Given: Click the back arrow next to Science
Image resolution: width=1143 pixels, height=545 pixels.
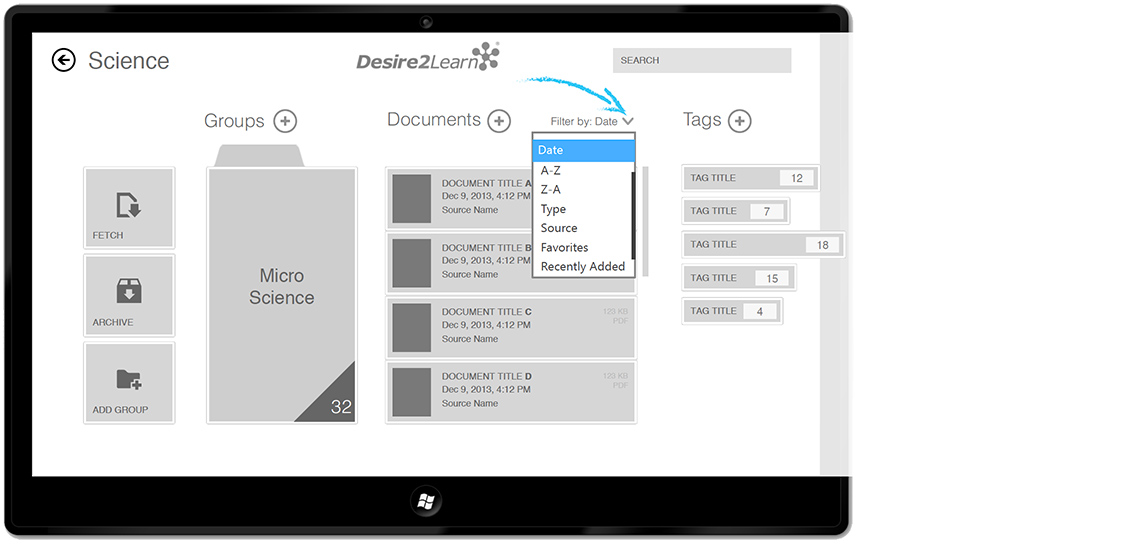Looking at the screenshot, I should point(63,61).
